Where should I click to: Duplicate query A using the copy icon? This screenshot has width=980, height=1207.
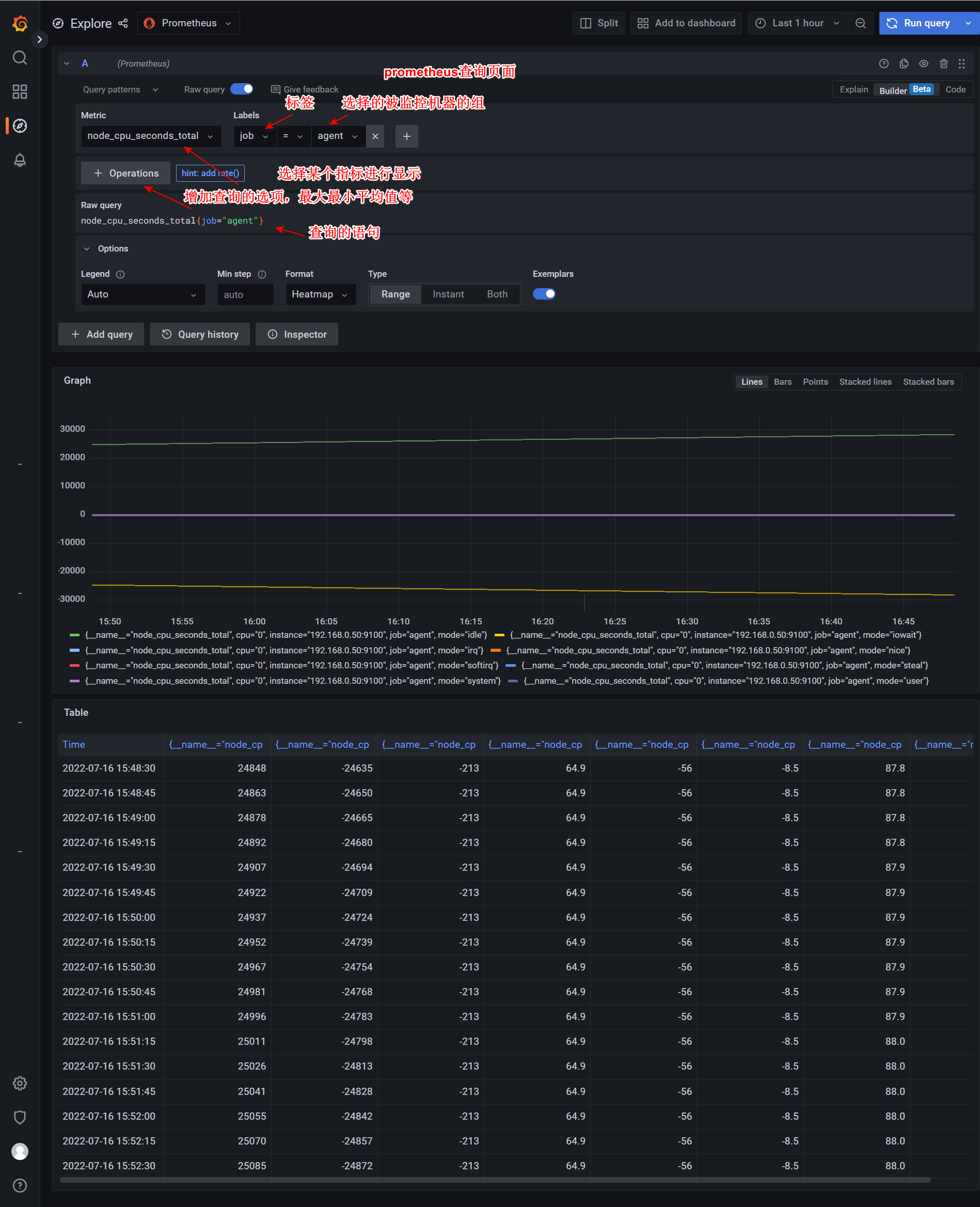click(x=904, y=63)
